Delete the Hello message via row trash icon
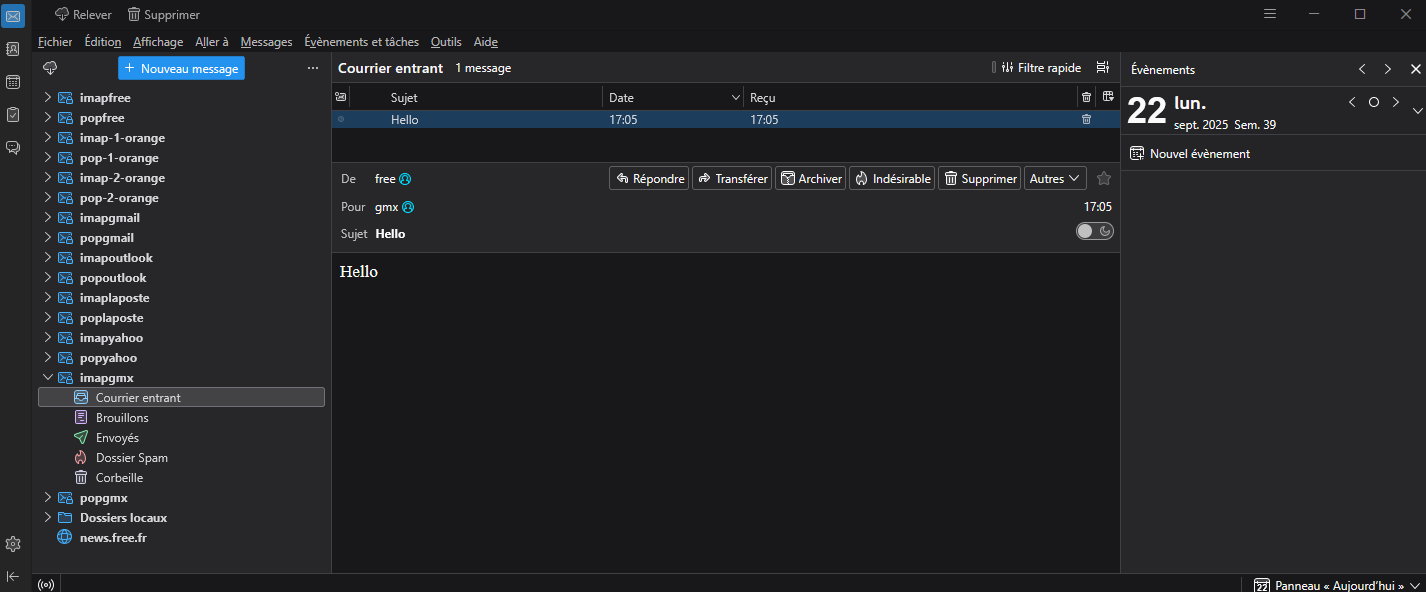The width and height of the screenshot is (1426, 592). pyautogui.click(x=1086, y=120)
